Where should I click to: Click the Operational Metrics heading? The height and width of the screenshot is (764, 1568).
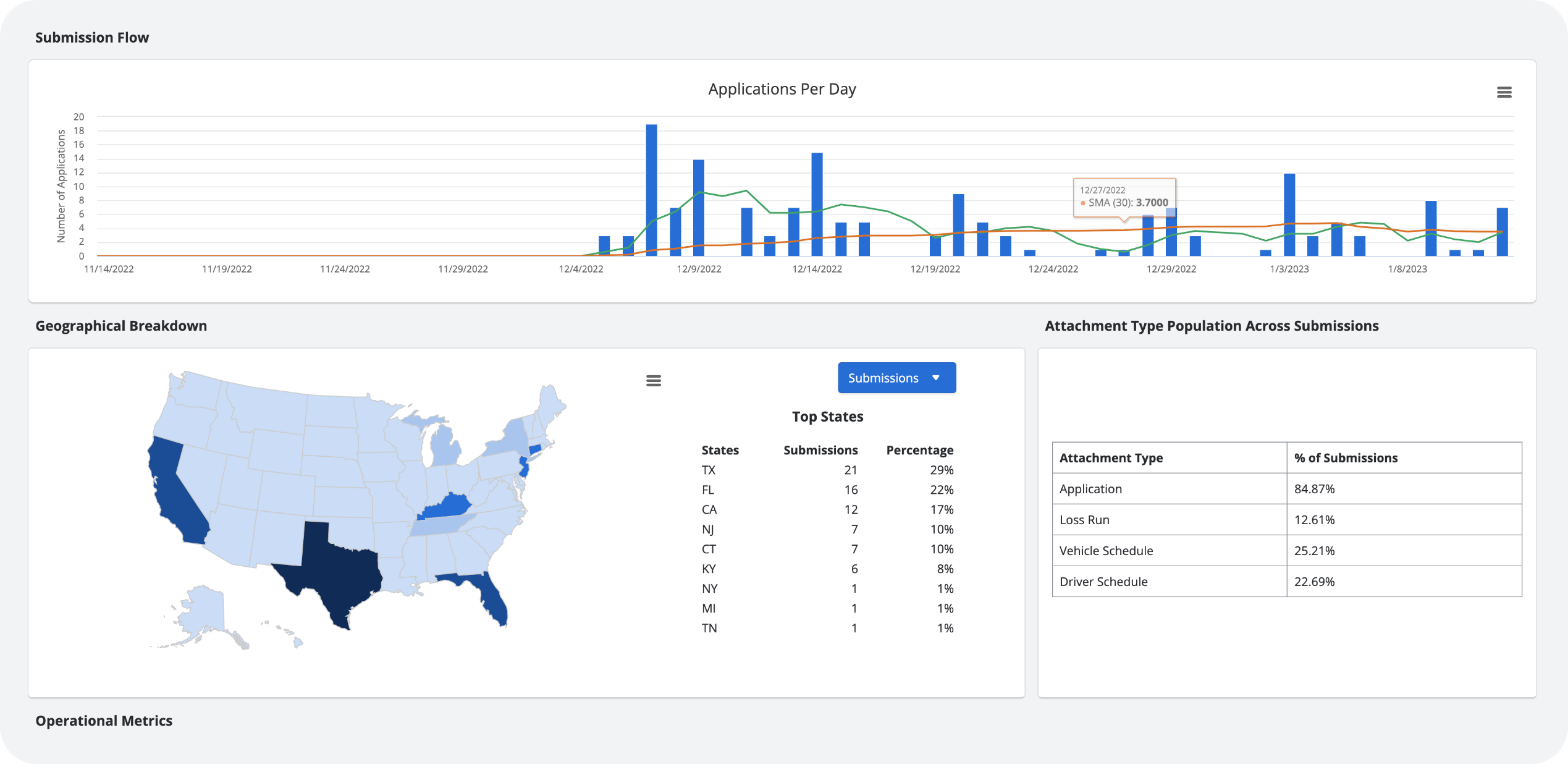point(104,721)
